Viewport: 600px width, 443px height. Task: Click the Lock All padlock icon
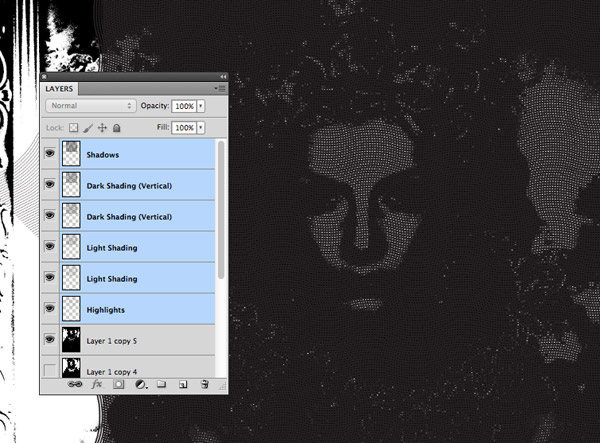[x=116, y=128]
